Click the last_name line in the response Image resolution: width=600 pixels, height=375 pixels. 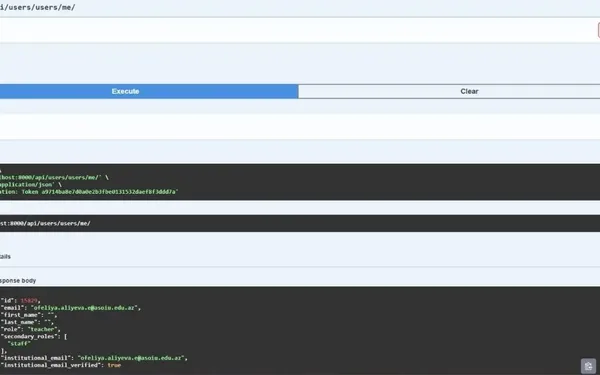(28, 322)
